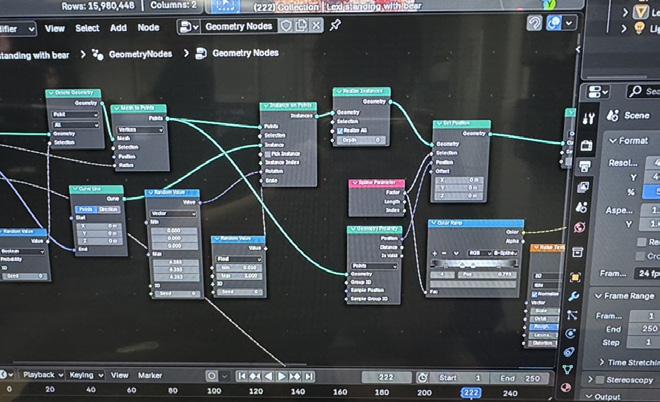660x402 pixels.
Task: Open the Object Constraints properties tab
Action: click(x=569, y=351)
